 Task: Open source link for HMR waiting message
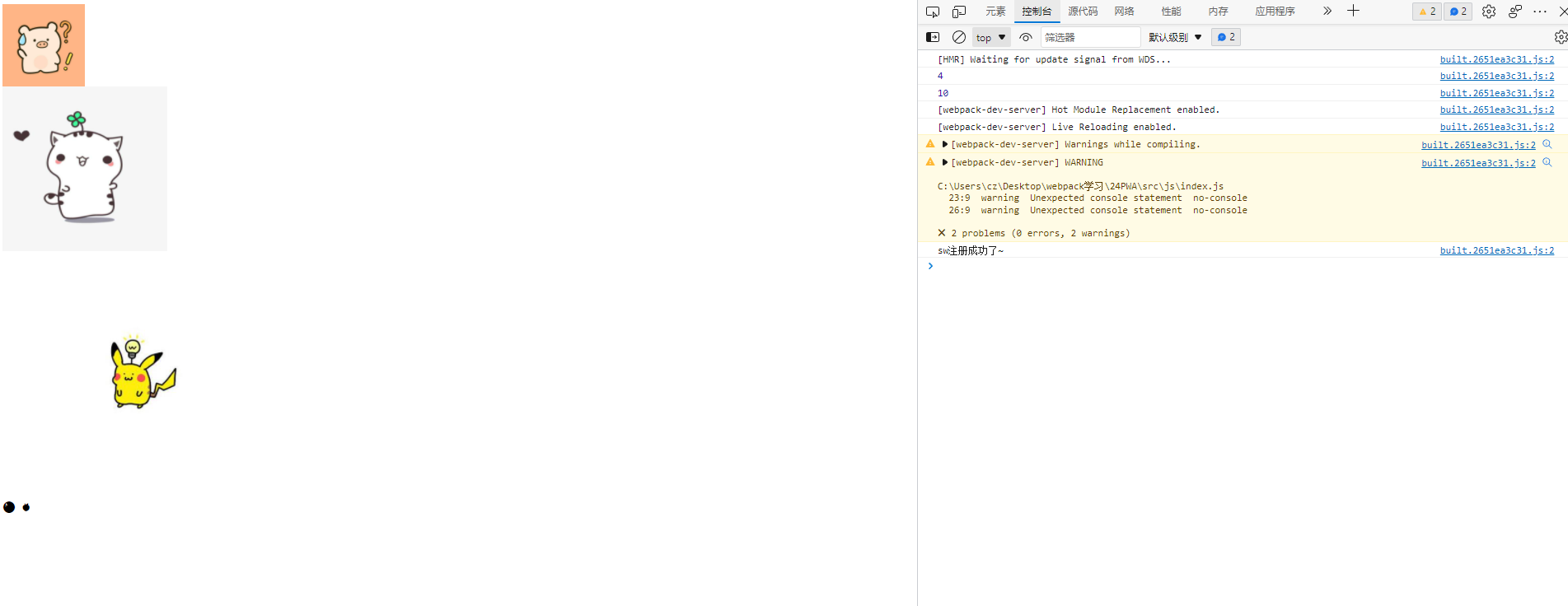click(1497, 59)
